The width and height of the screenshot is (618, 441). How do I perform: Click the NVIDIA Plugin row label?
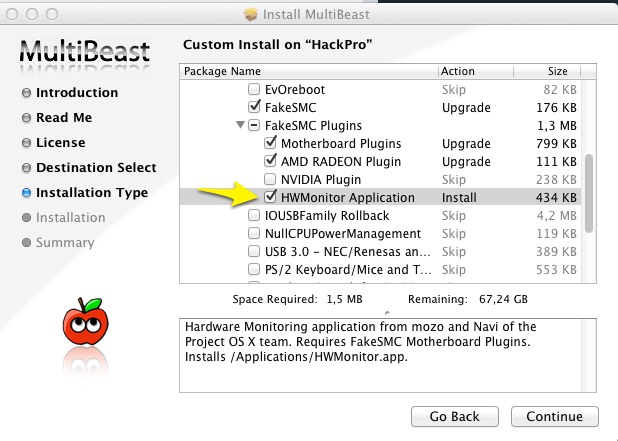click(x=321, y=180)
